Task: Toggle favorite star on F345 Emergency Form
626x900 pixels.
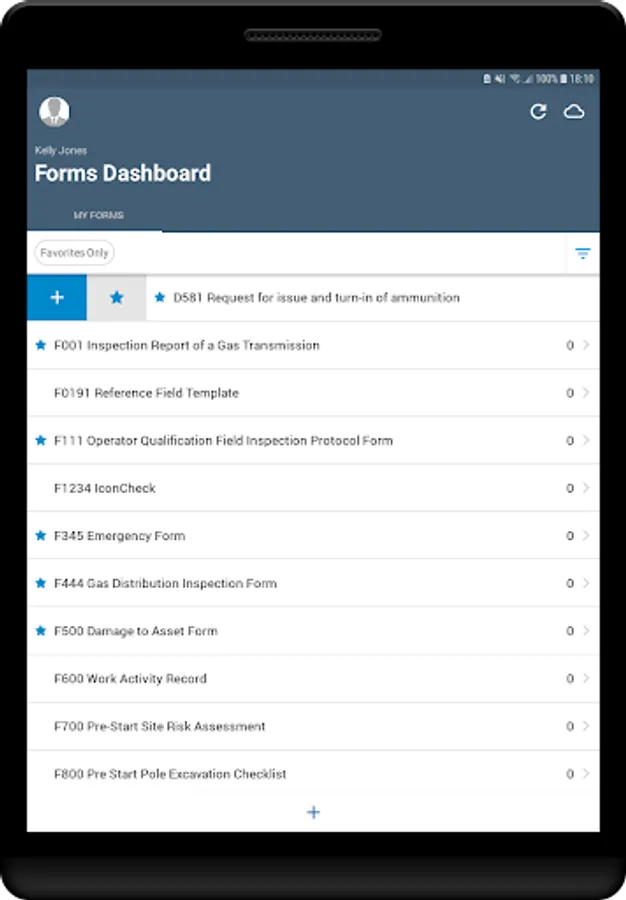Action: point(41,536)
